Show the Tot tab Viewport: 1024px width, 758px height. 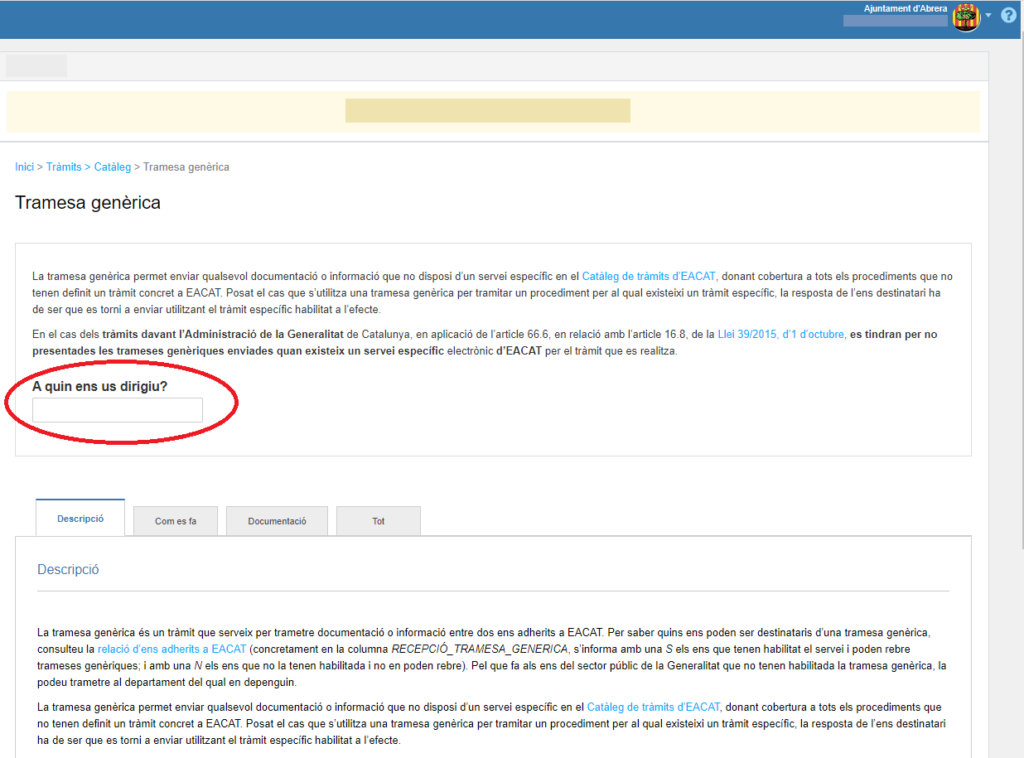point(378,521)
